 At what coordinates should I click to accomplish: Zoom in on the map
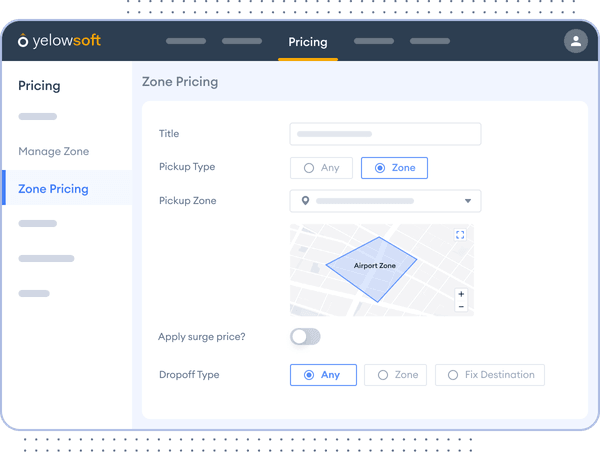(460, 295)
